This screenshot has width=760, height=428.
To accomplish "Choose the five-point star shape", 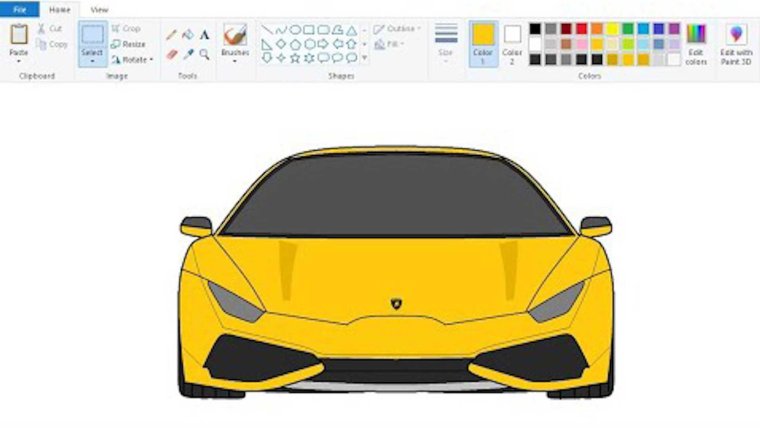I will 295,58.
